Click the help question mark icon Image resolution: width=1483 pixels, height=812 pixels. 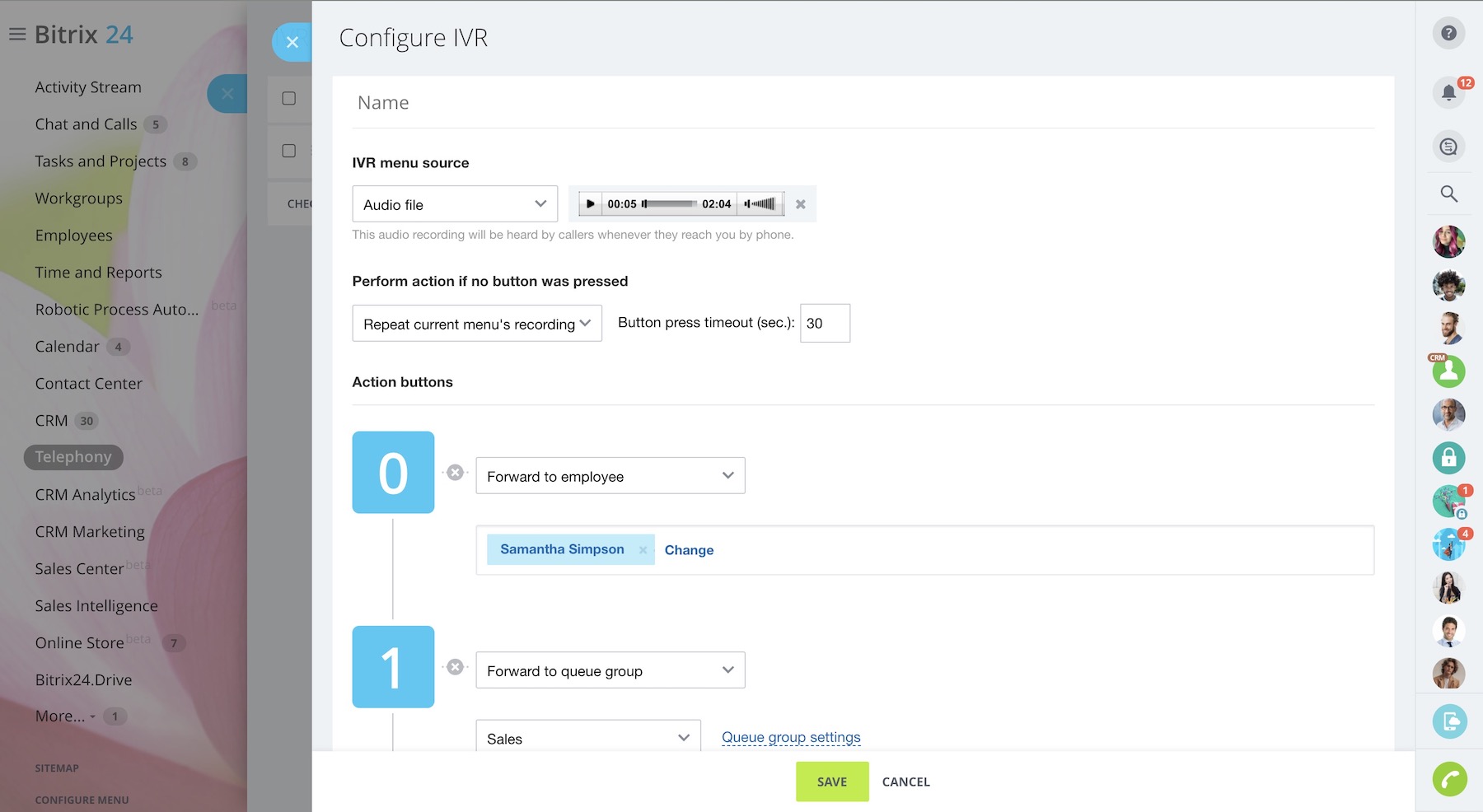tap(1448, 34)
